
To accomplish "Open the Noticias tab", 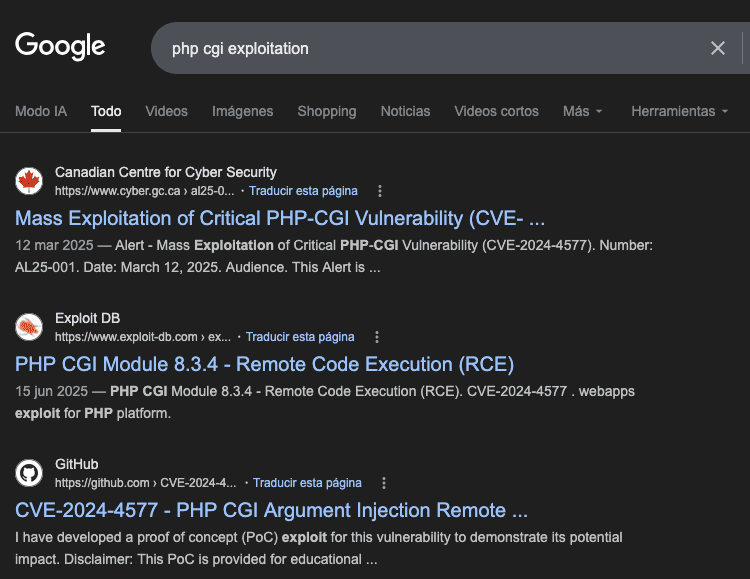I will click(405, 111).
